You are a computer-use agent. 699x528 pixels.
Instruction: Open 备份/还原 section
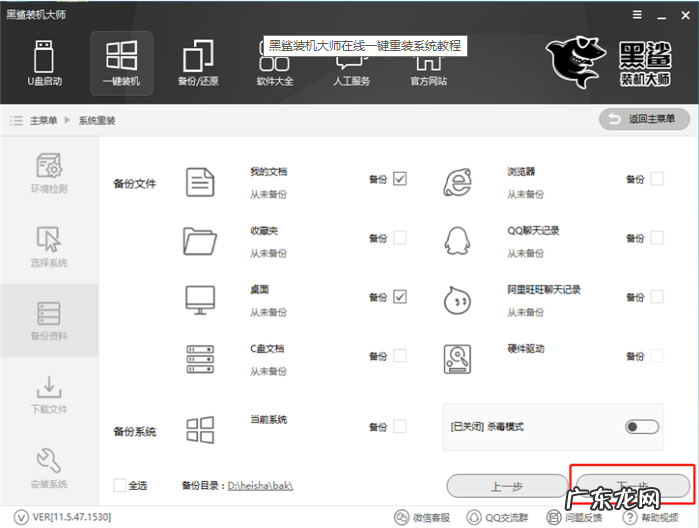tap(198, 63)
